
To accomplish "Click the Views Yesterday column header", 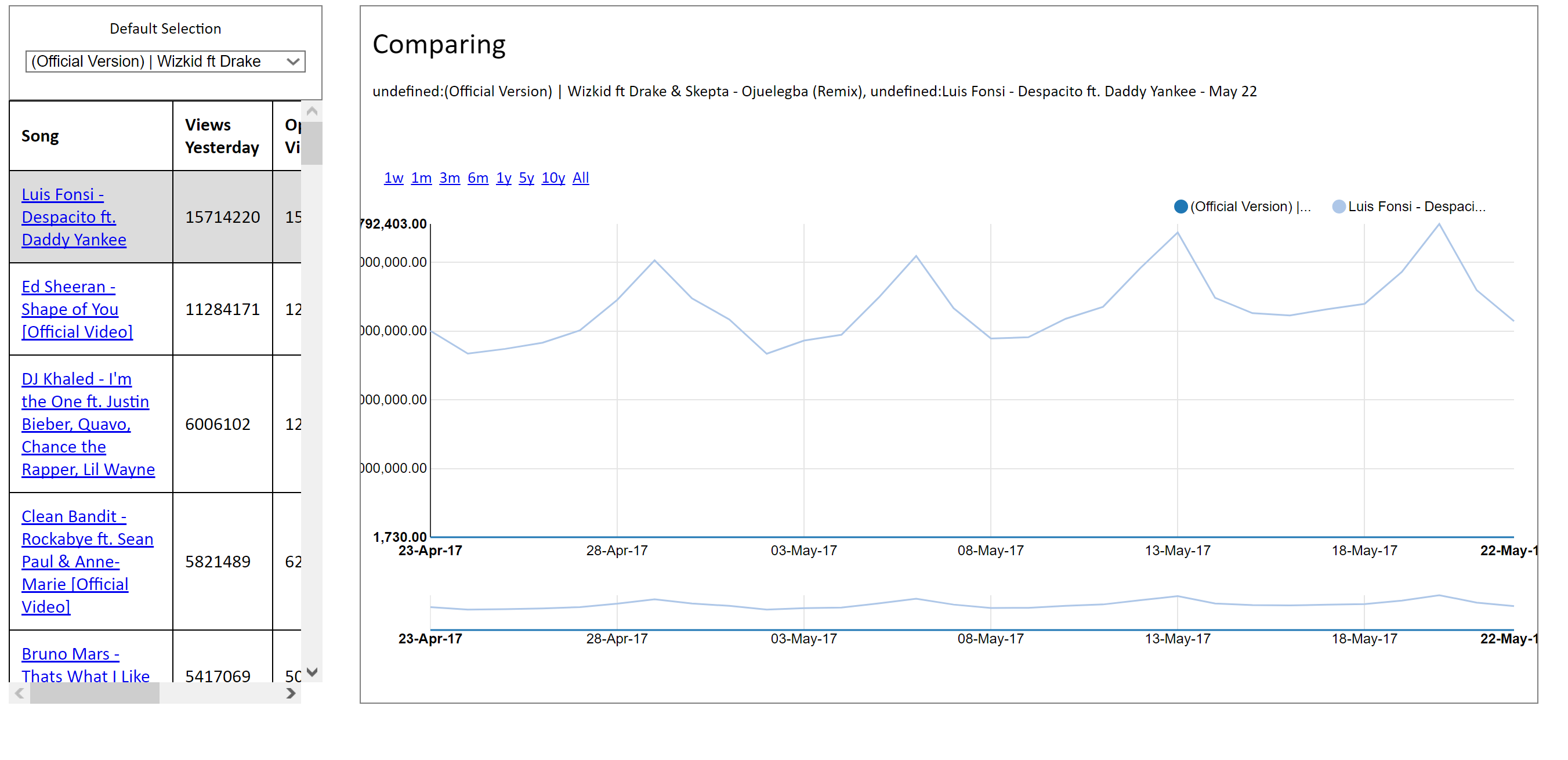I will click(x=223, y=136).
